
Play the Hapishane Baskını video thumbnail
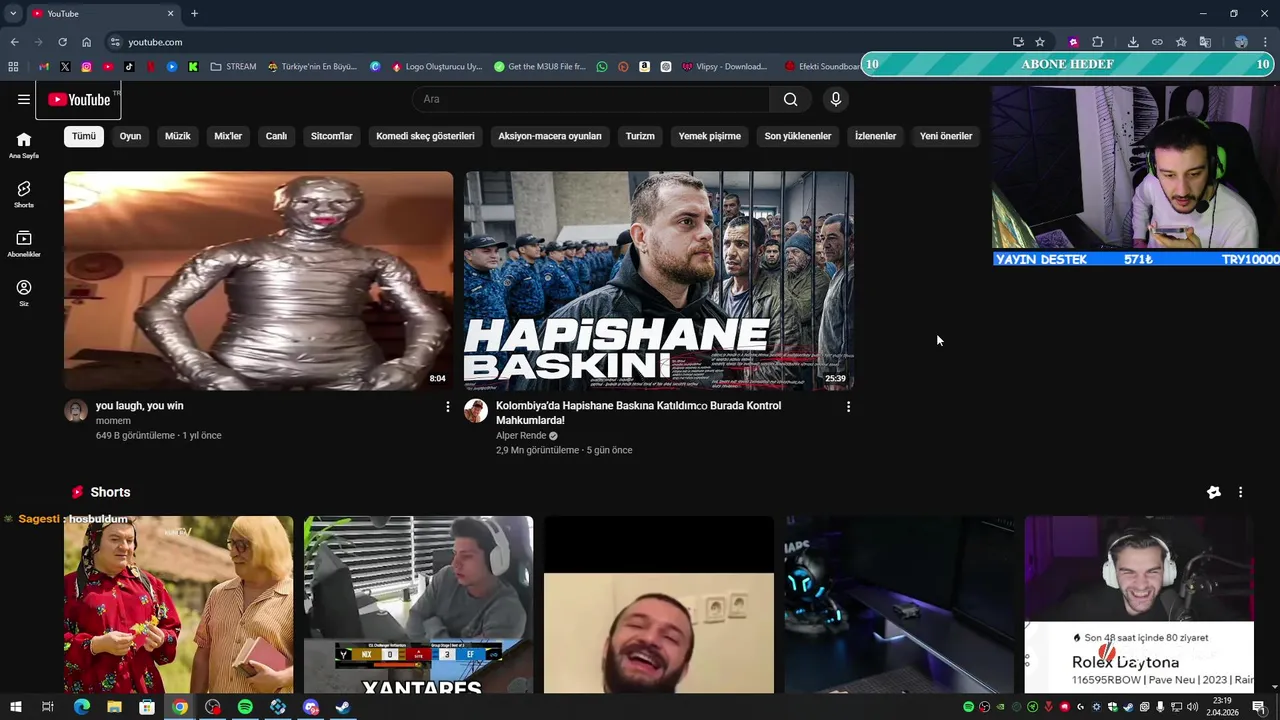coord(659,281)
